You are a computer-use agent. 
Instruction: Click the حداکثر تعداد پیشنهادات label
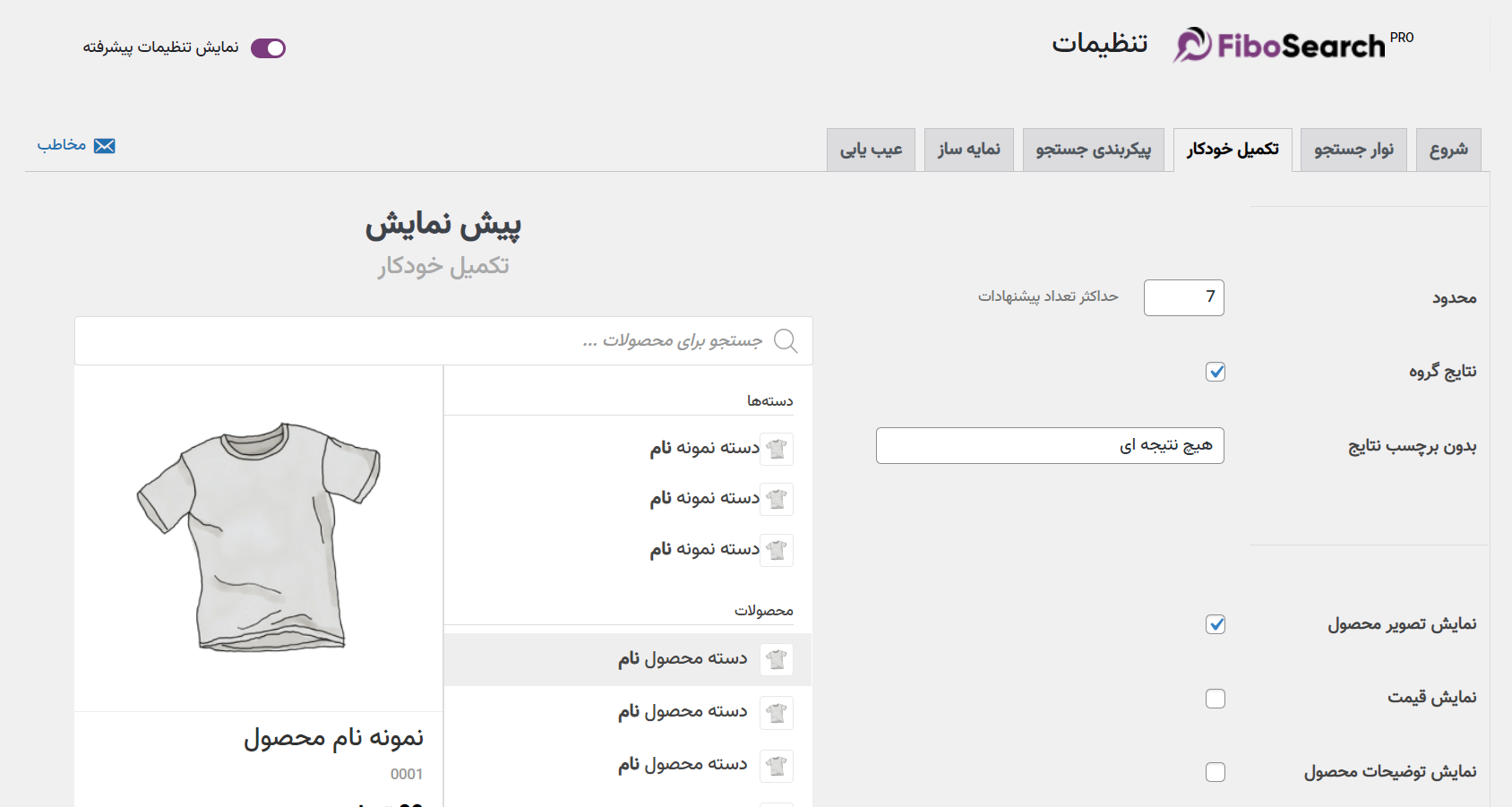click(1048, 296)
